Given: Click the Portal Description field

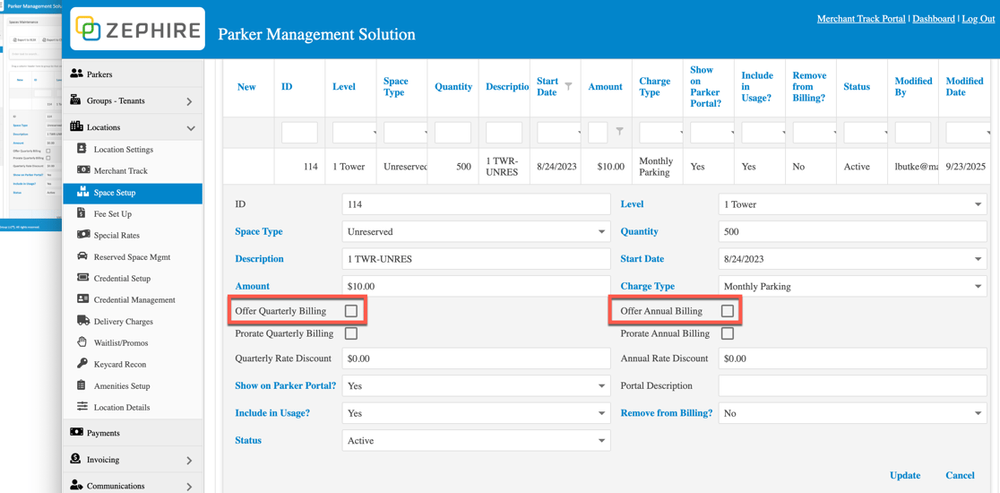Looking at the screenshot, I should pos(853,386).
